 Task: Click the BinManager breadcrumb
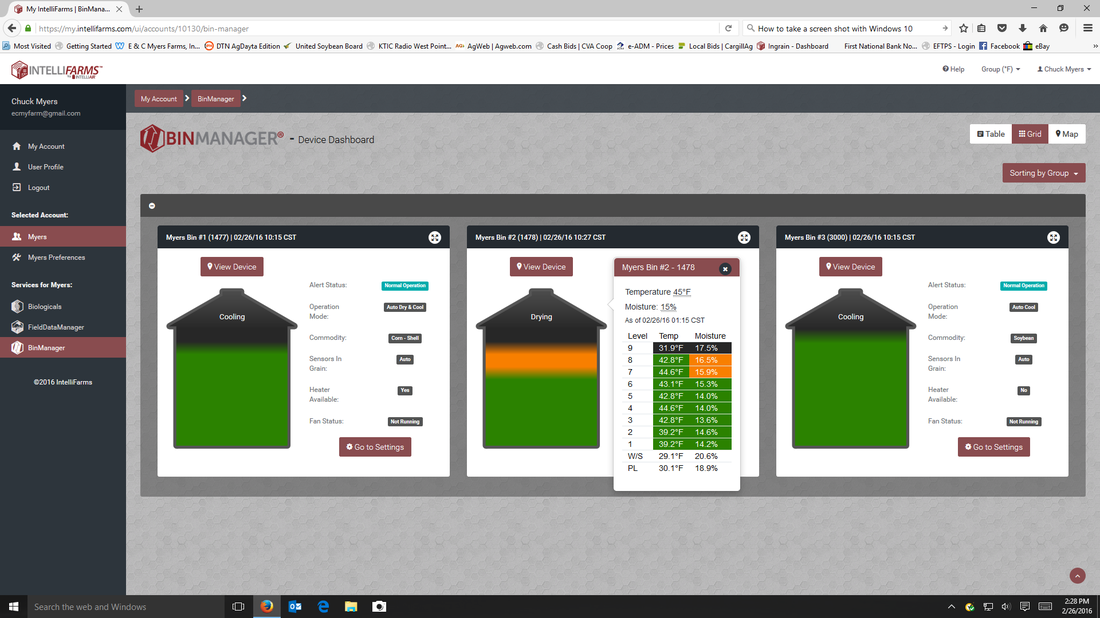coord(215,99)
